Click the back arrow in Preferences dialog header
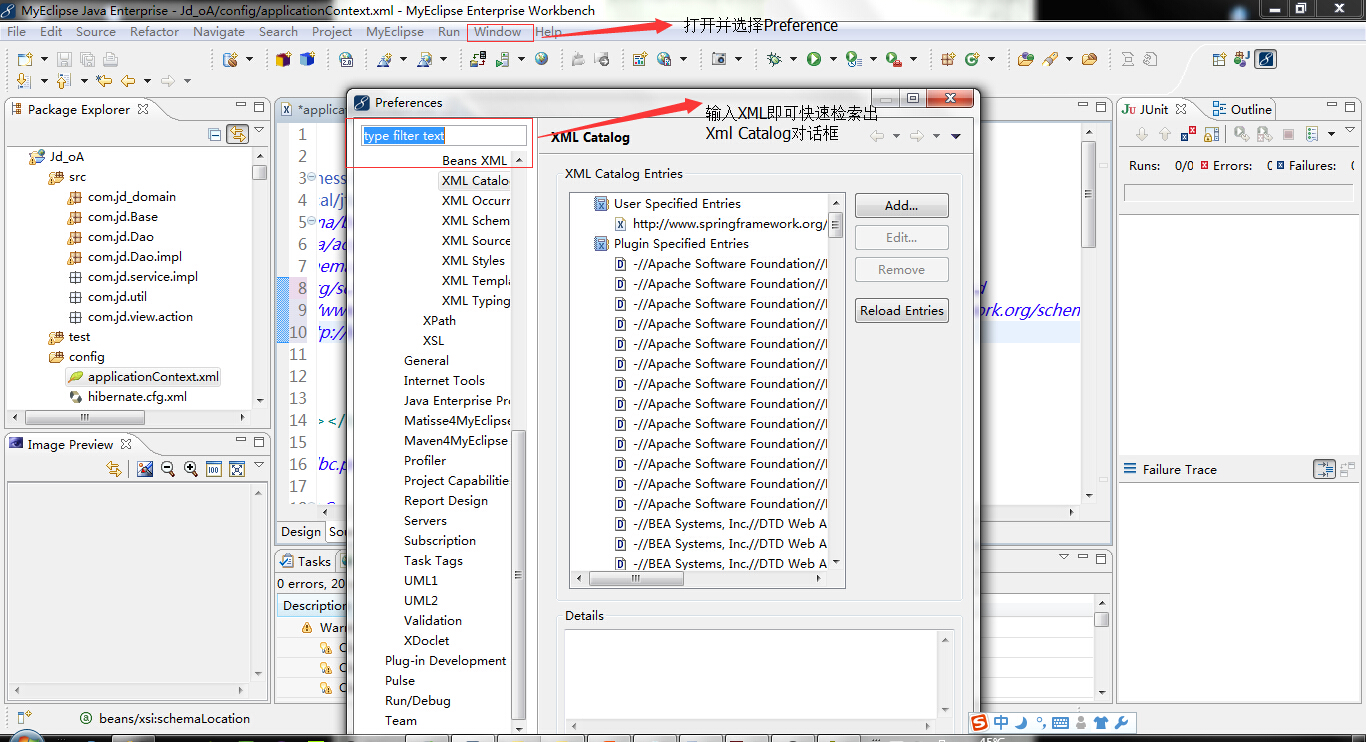Screen dimensions: 1366x742 [x=877, y=136]
